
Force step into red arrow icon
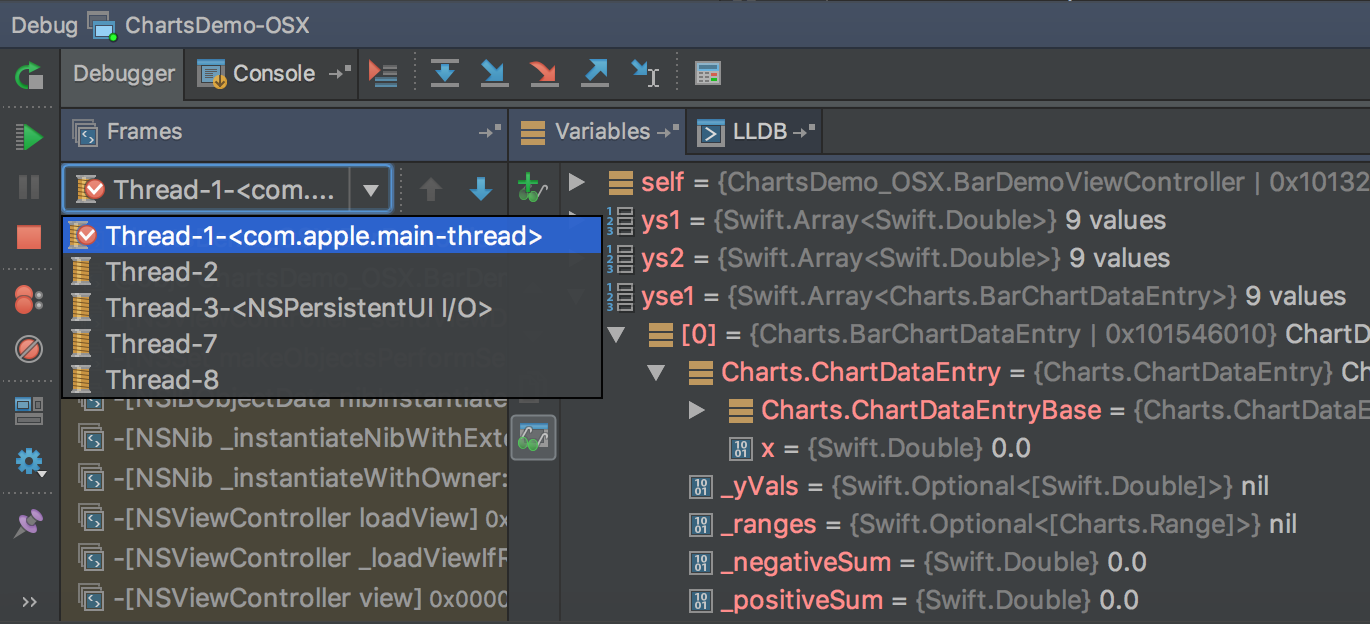(544, 73)
